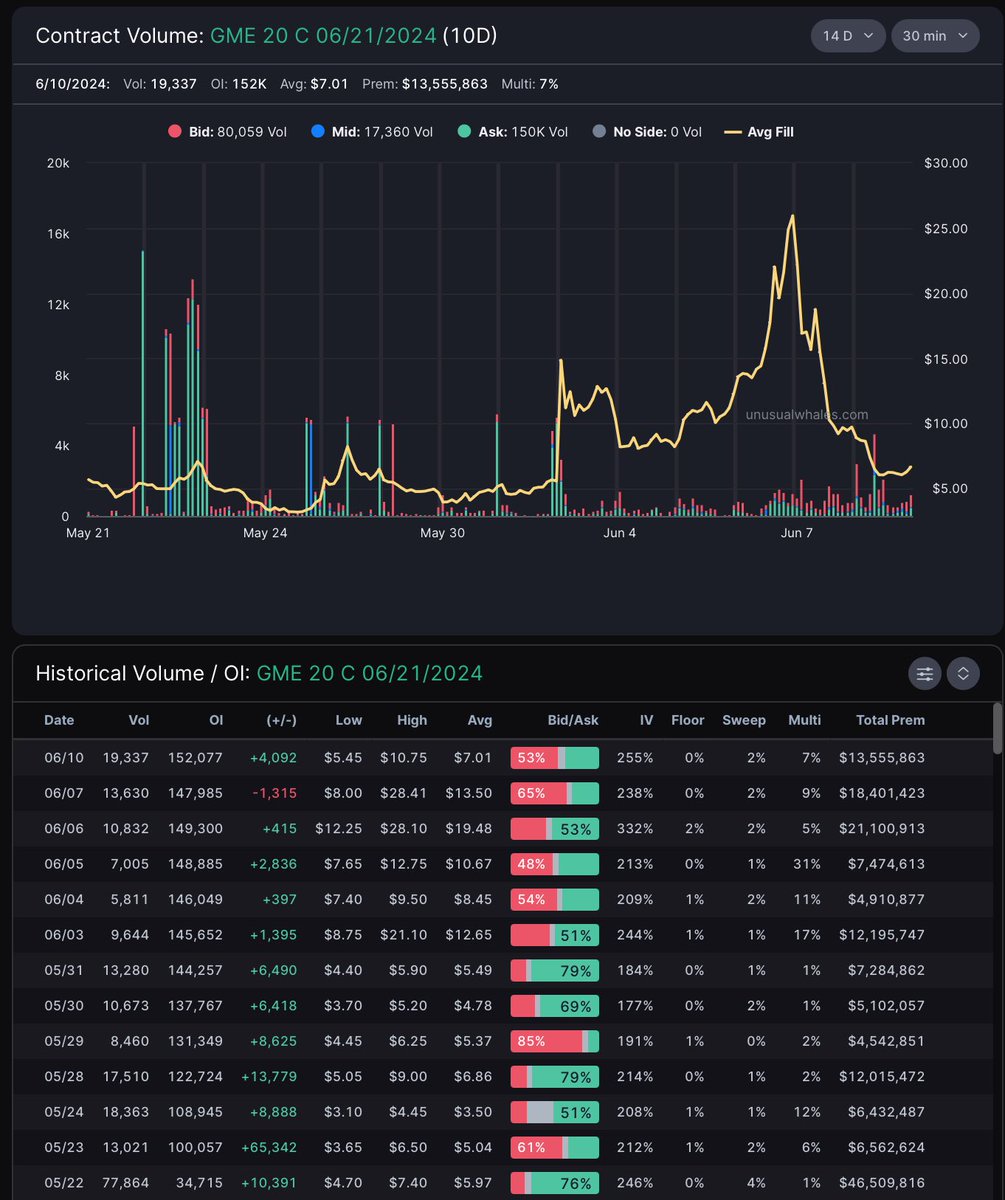Click the GME 20 C contract title link in chart
The width and height of the screenshot is (1005, 1200).
[323, 36]
